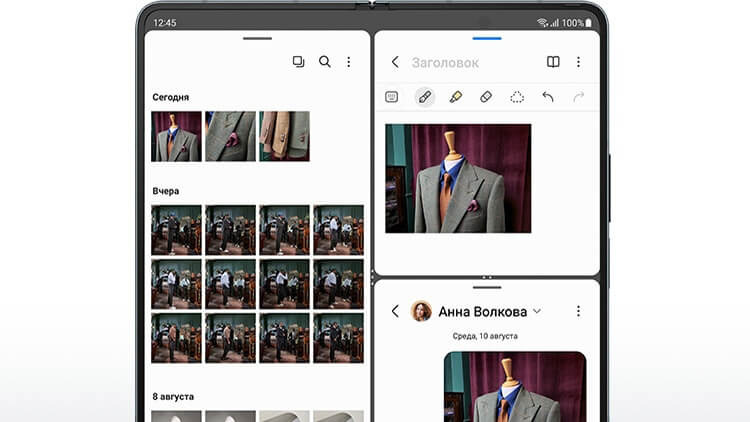Viewport: 750px width, 422px height.
Task: Tap the notes window blue handle
Action: [487, 38]
